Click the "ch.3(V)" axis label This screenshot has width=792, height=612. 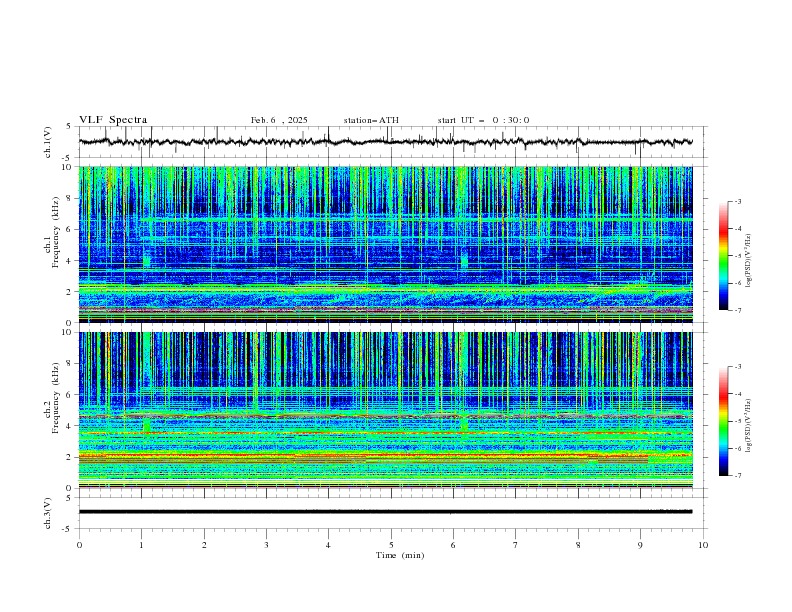click(x=48, y=513)
